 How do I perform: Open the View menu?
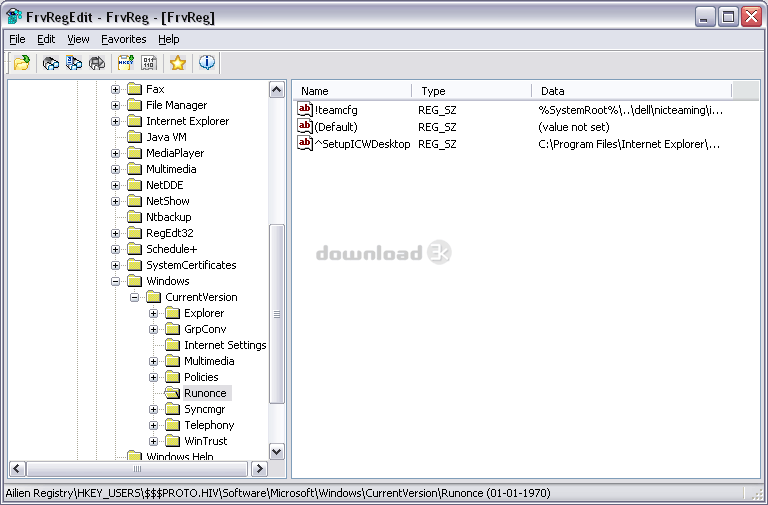click(x=78, y=39)
